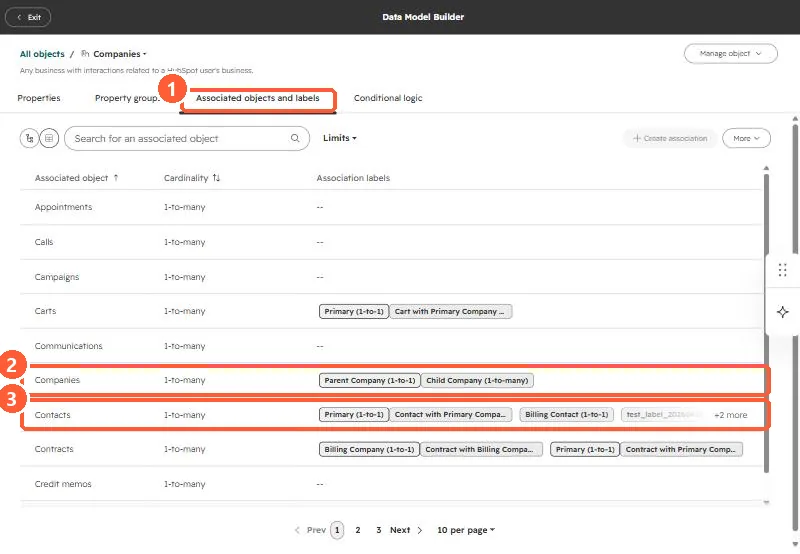Open the Manage object dropdown
Image resolution: width=800 pixels, height=554 pixels.
click(730, 54)
